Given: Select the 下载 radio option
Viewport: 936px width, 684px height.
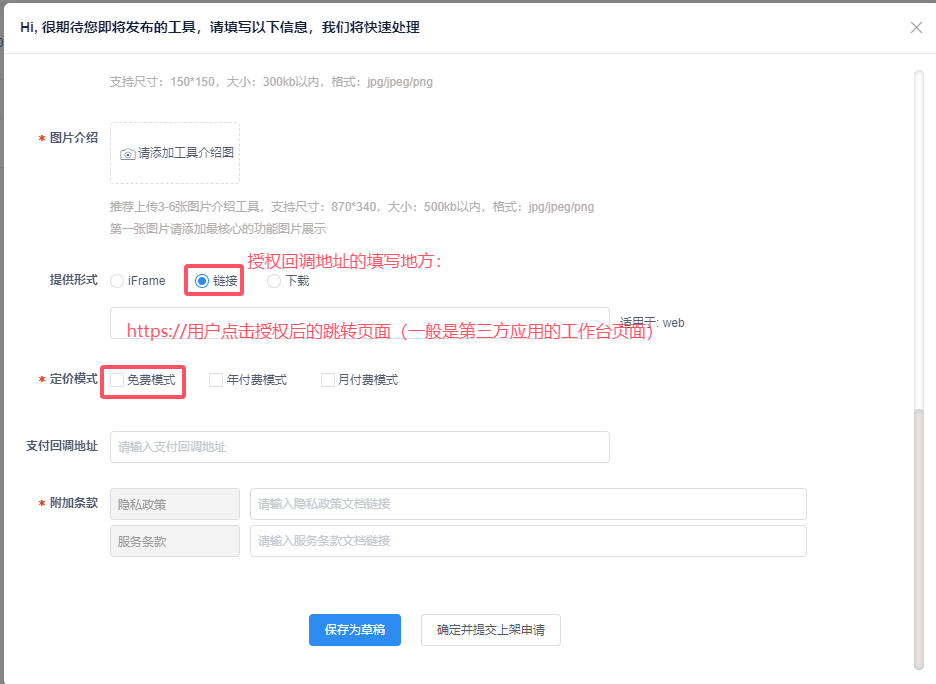Looking at the screenshot, I should [274, 281].
